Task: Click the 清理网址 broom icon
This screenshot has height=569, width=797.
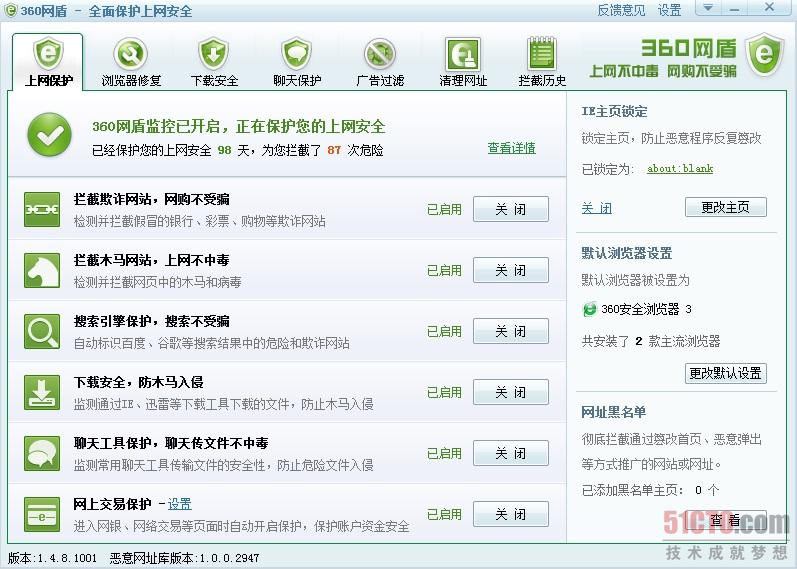Action: coord(463,54)
